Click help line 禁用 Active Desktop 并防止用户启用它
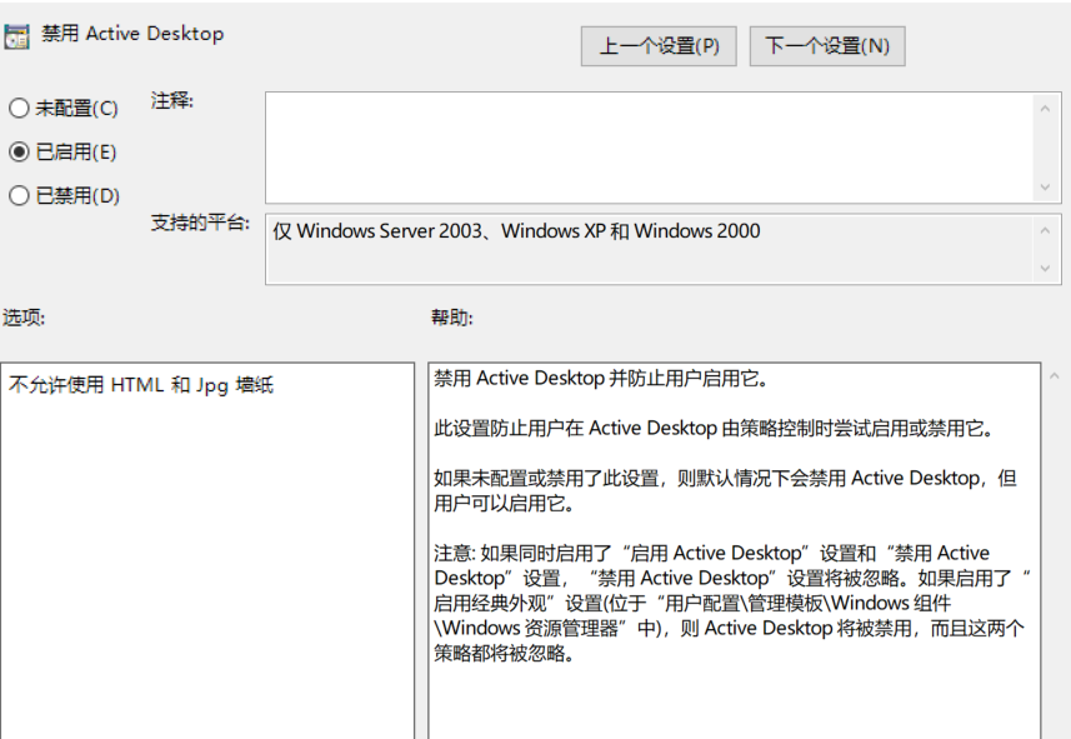Viewport: 1071px width, 739px height. pyautogui.click(x=602, y=378)
